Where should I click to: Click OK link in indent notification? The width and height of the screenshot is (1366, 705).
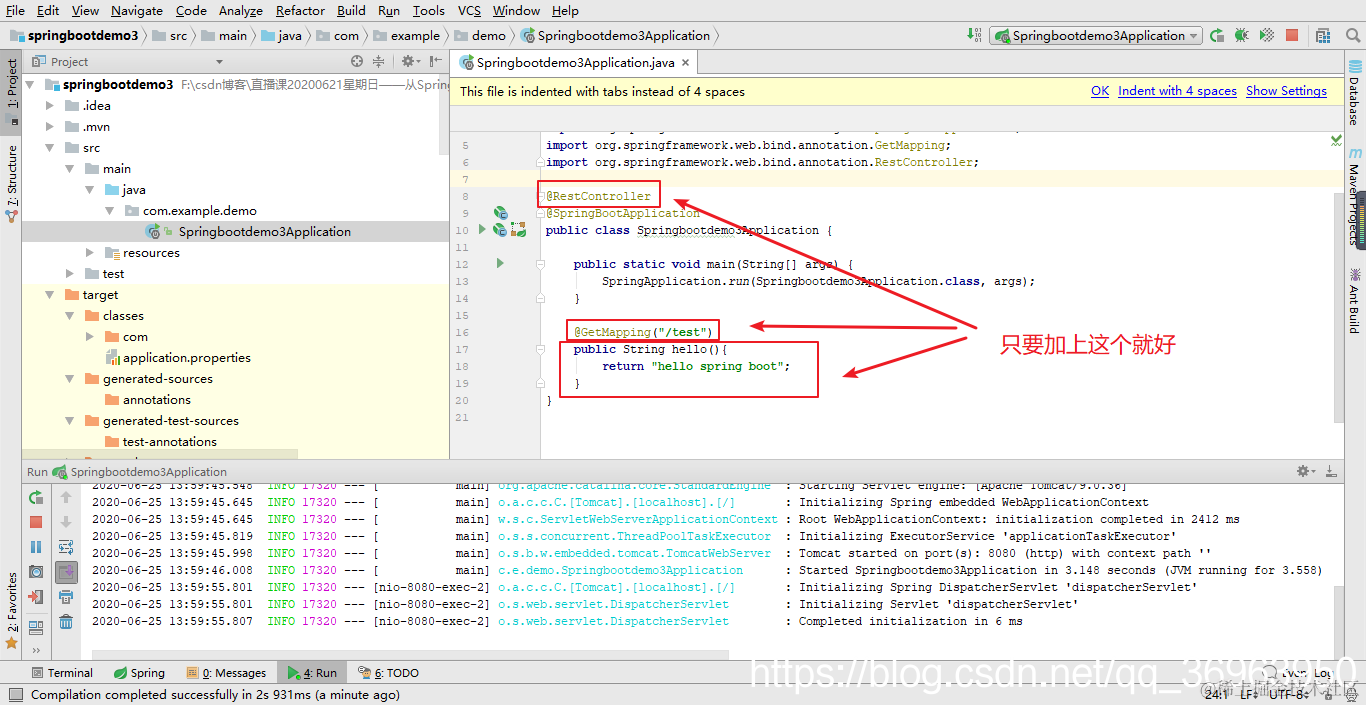1100,91
